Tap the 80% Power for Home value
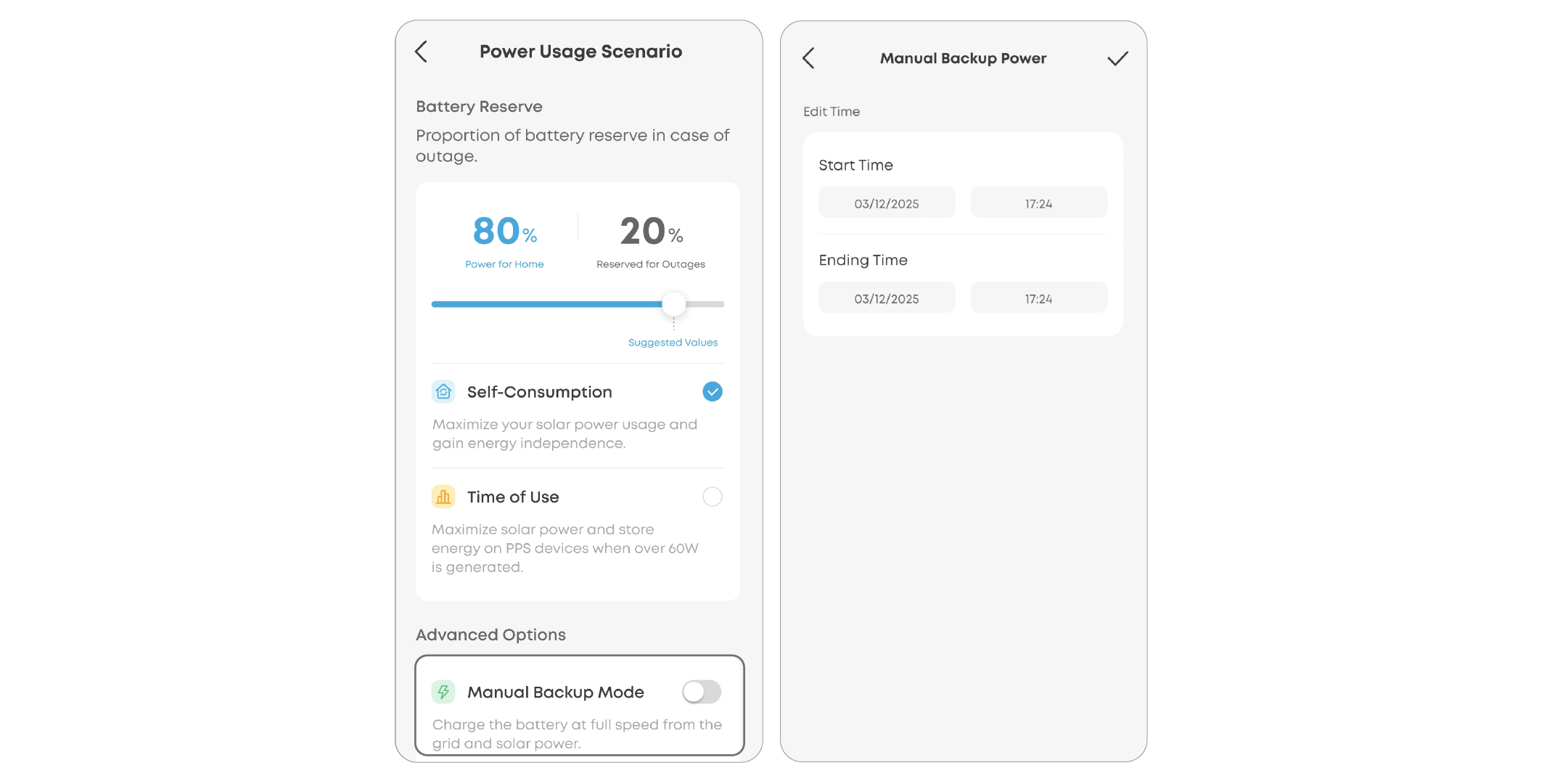The width and height of the screenshot is (1568, 776). [x=504, y=231]
